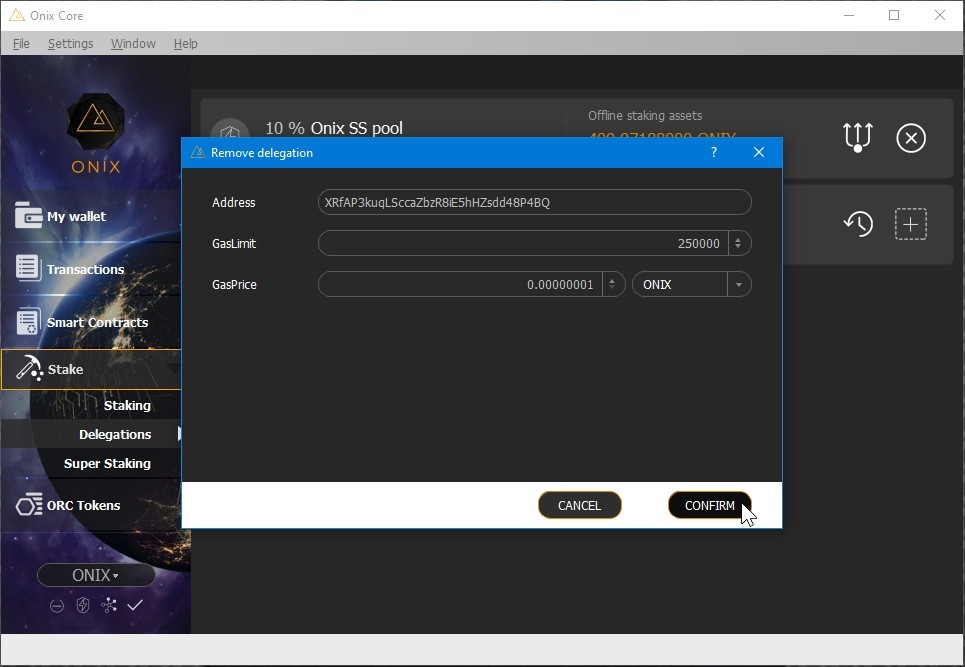
Task: Click the "Address" label
Action: point(233,202)
